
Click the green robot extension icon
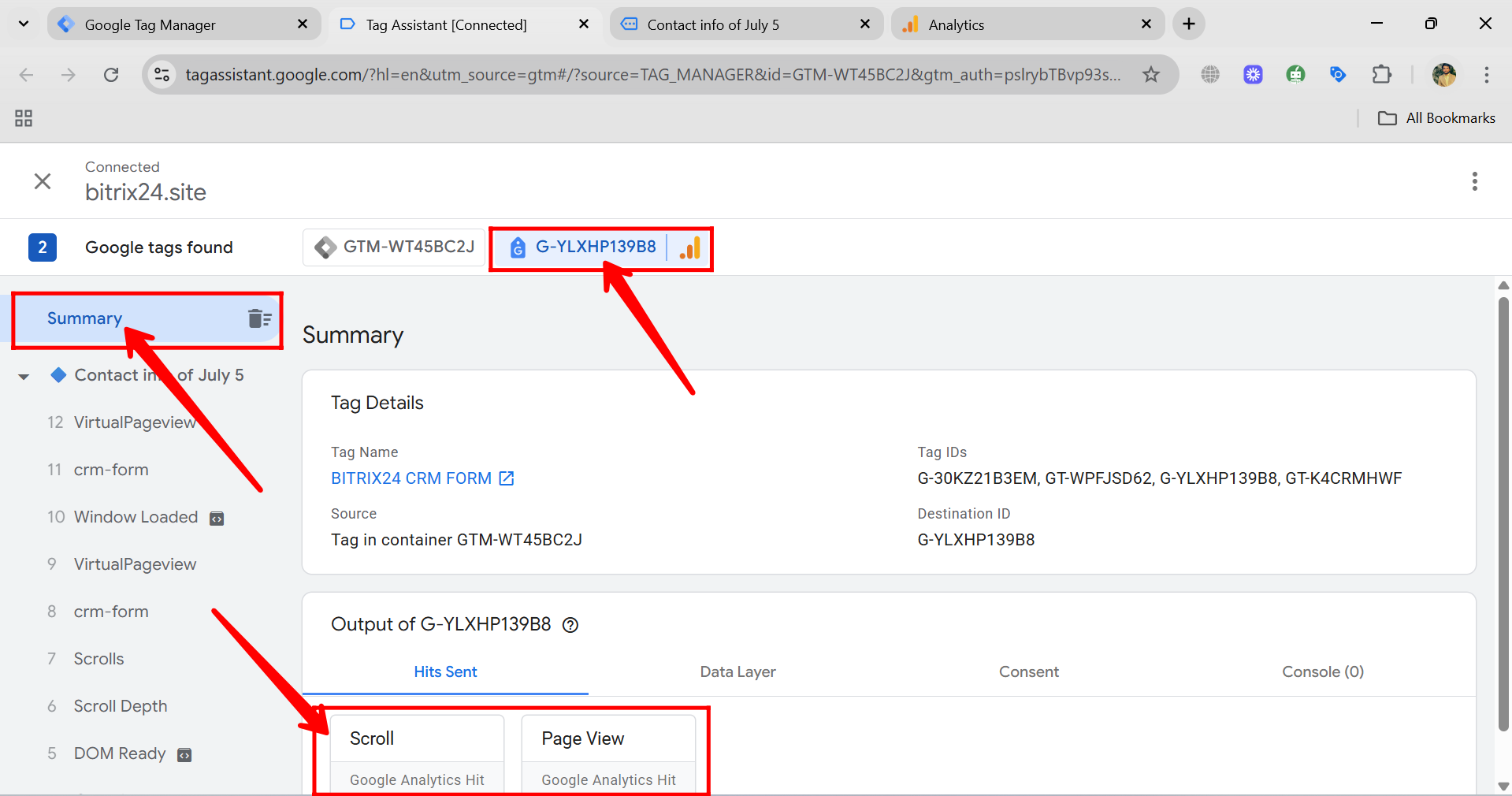[1295, 75]
